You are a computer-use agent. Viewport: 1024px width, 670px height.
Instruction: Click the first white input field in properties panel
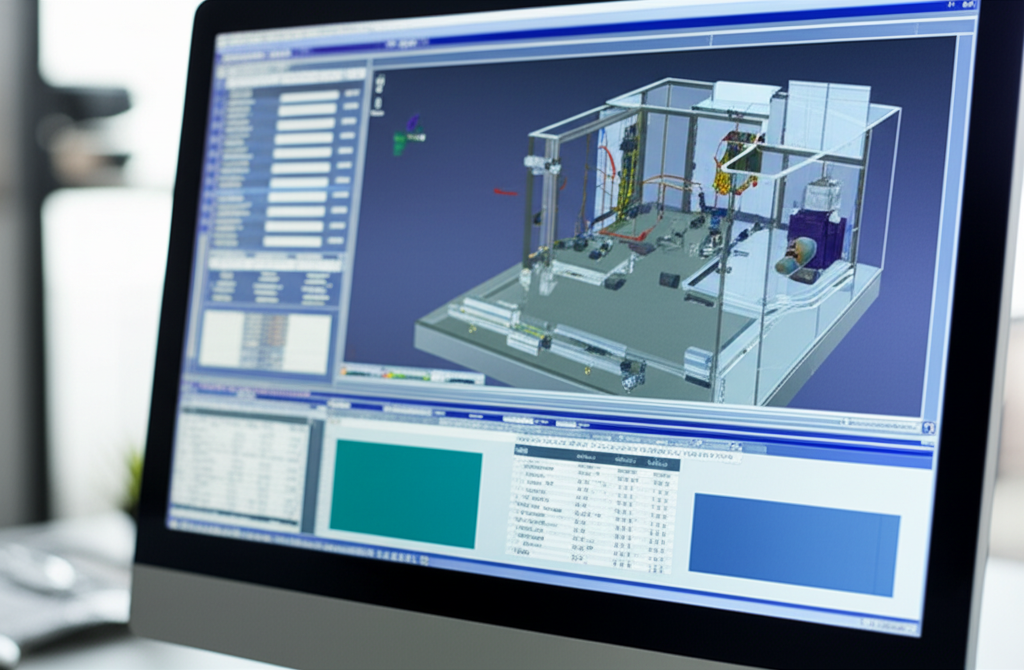click(308, 96)
